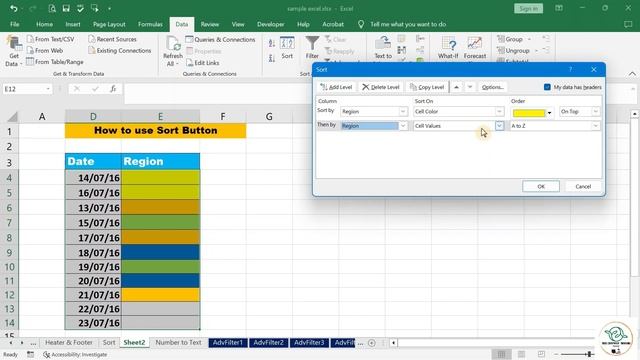Click From Web import option
This screenshot has width=640, height=360.
45,51
